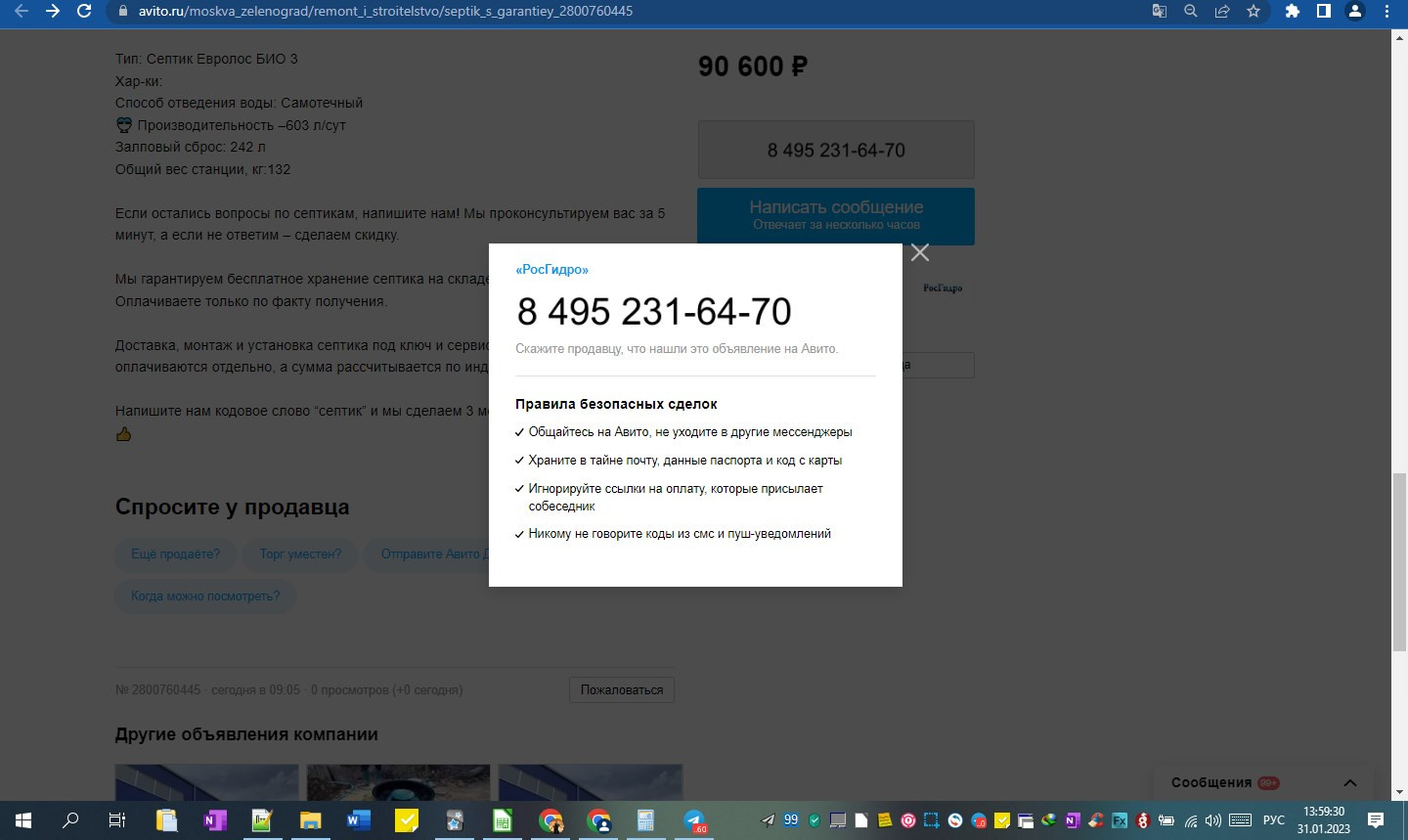The height and width of the screenshot is (840, 1408).
Task: Select the Когда можно посмотреть? quick question
Action: (205, 597)
